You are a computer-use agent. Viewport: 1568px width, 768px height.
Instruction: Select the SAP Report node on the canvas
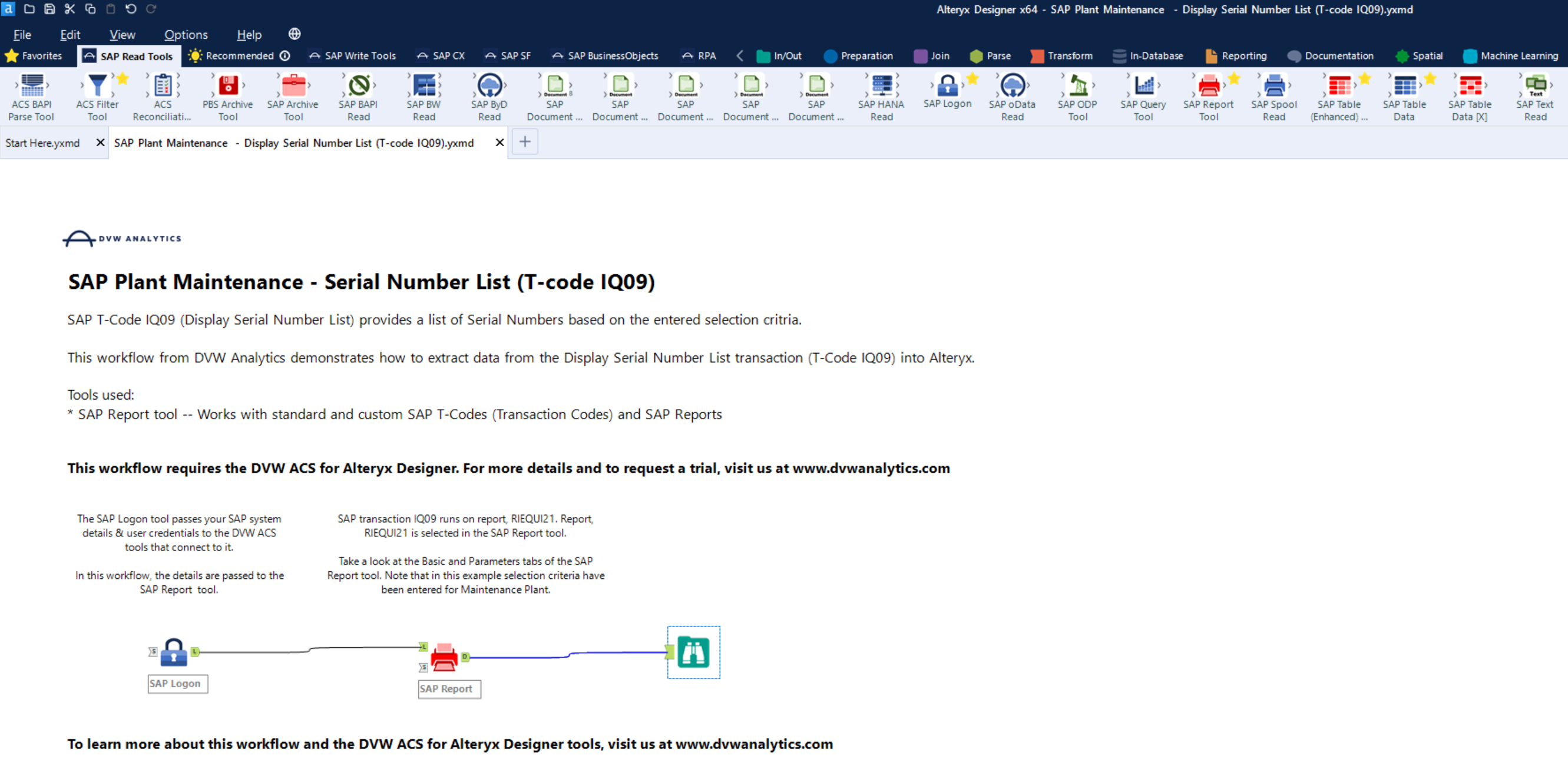pos(444,658)
